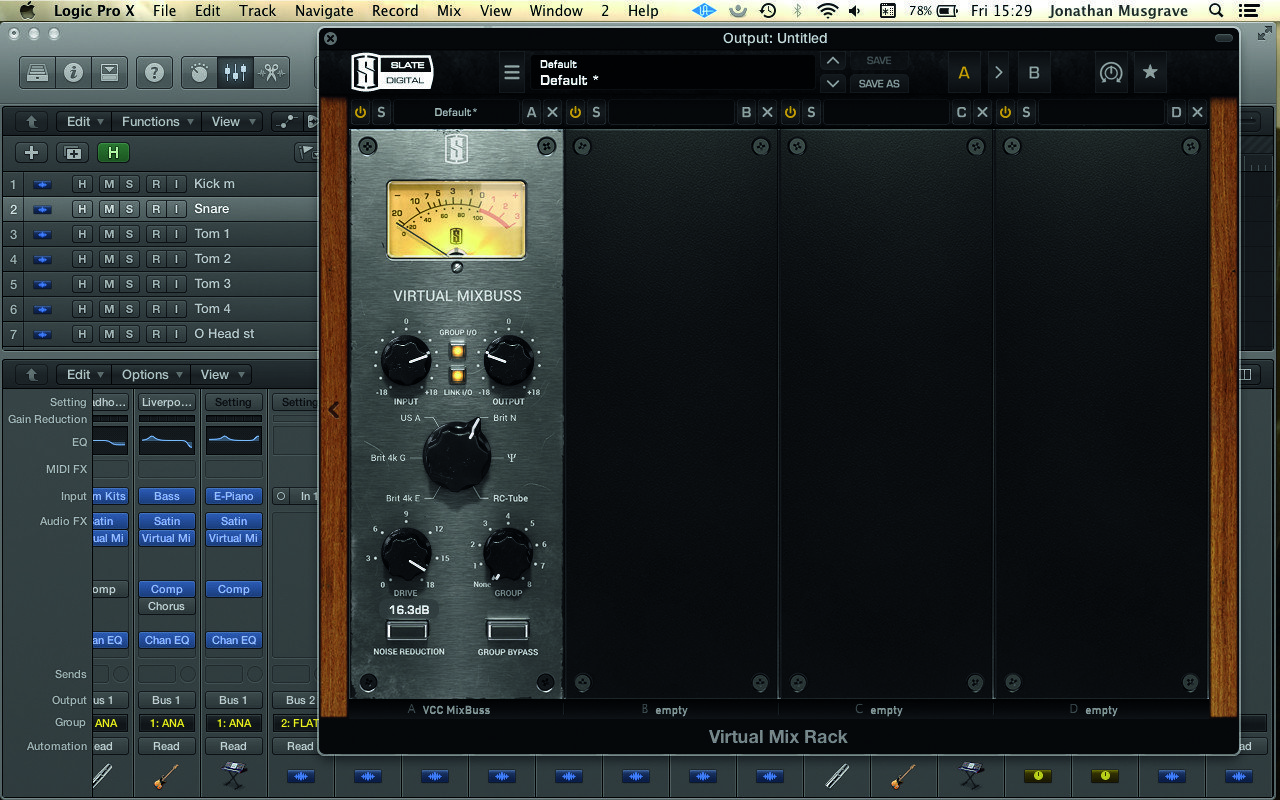Open Spotlight search in the menu bar
This screenshot has width=1280, height=800.
point(1216,11)
